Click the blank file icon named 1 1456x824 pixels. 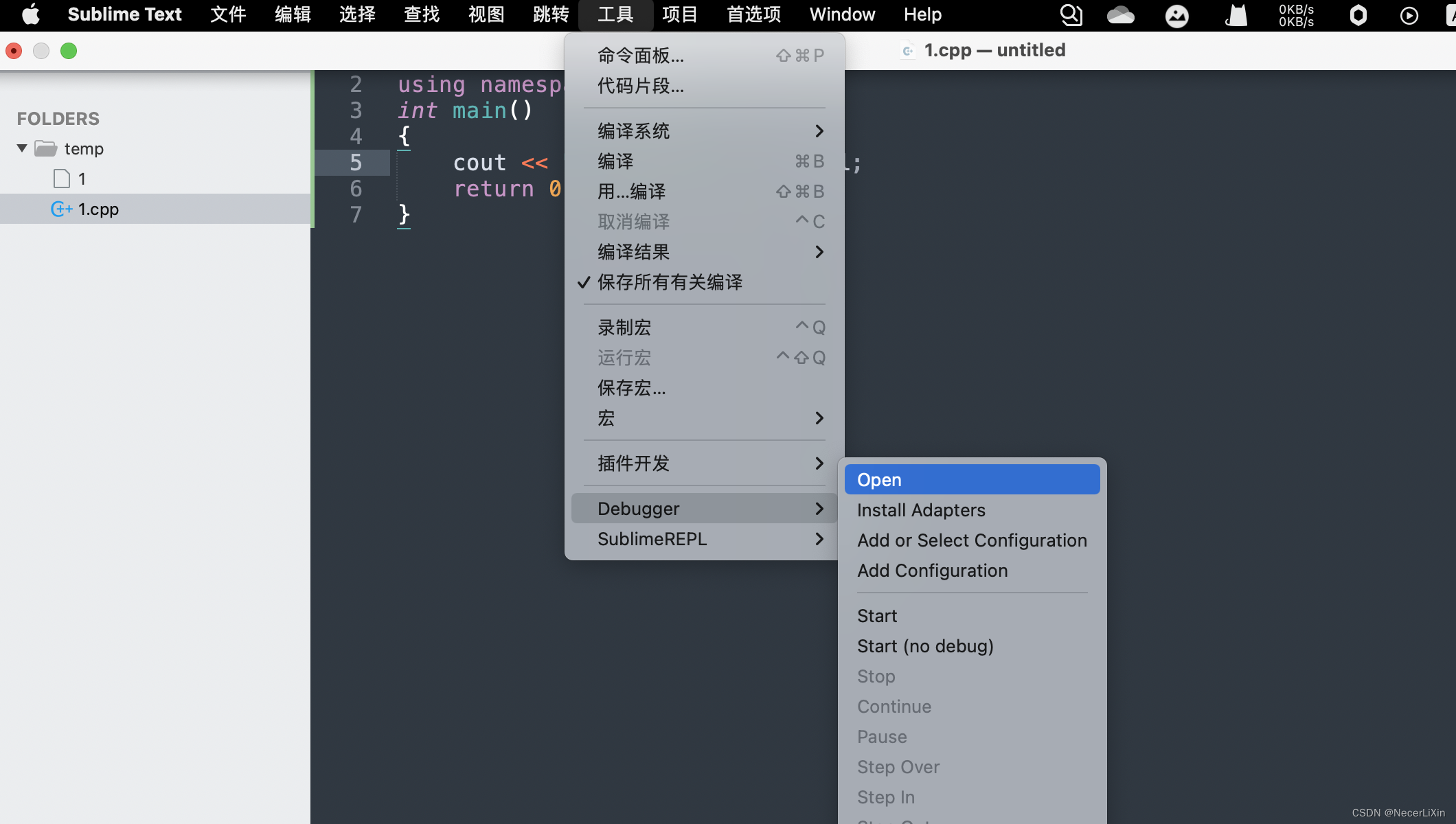pyautogui.click(x=62, y=179)
